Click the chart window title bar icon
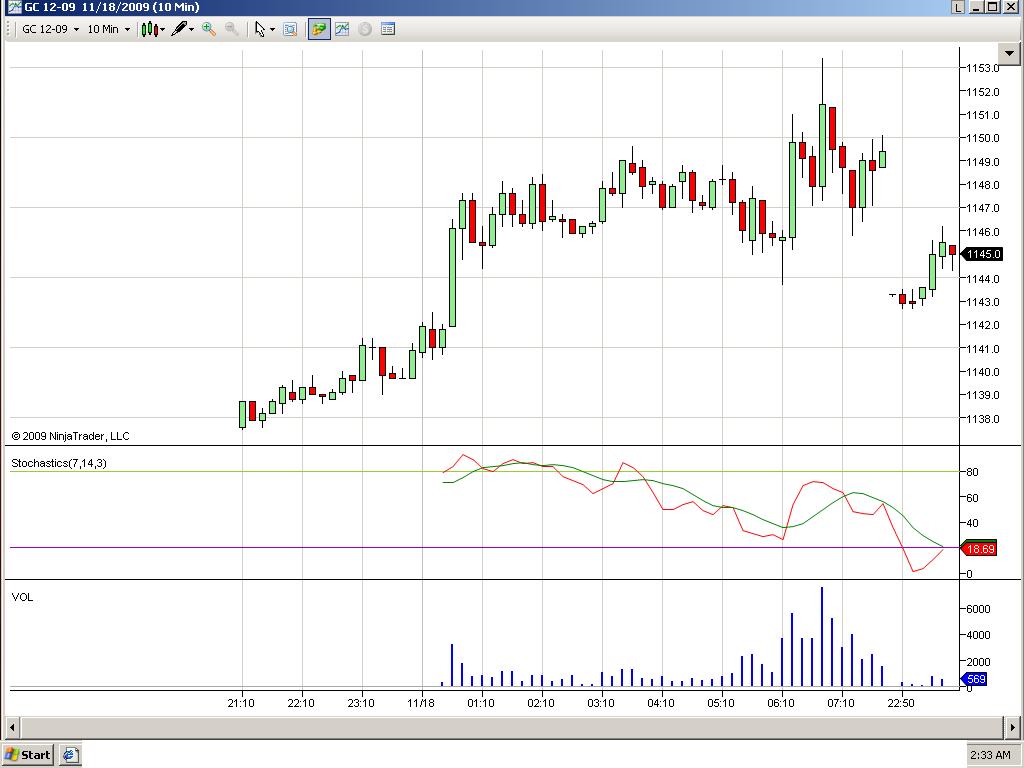The width and height of the screenshot is (1024, 768). (x=13, y=7)
